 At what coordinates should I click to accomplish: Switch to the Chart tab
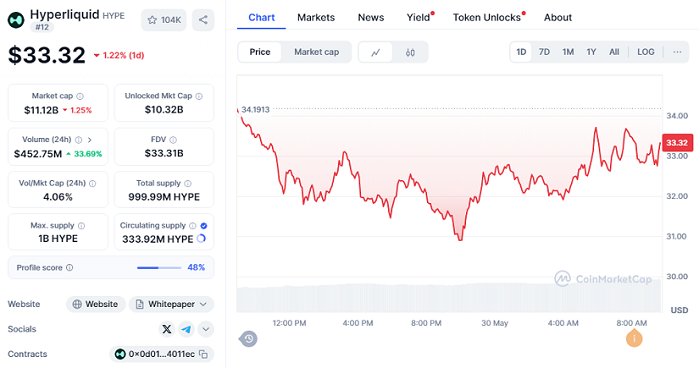tap(261, 17)
